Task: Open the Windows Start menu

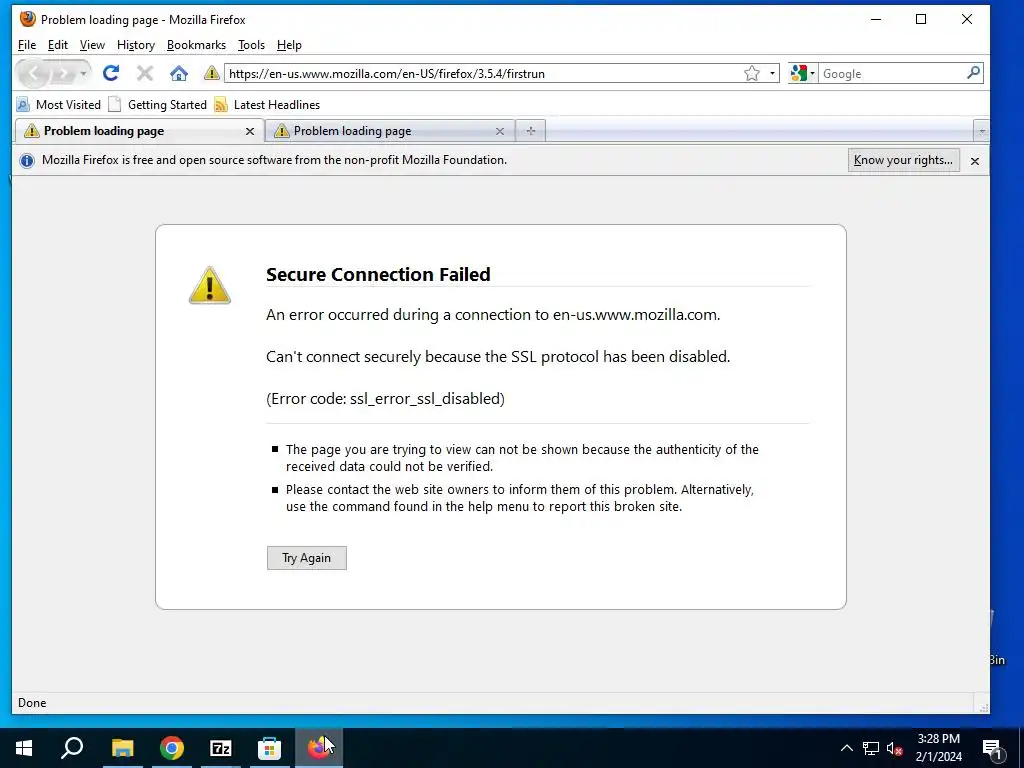Action: pyautogui.click(x=24, y=748)
